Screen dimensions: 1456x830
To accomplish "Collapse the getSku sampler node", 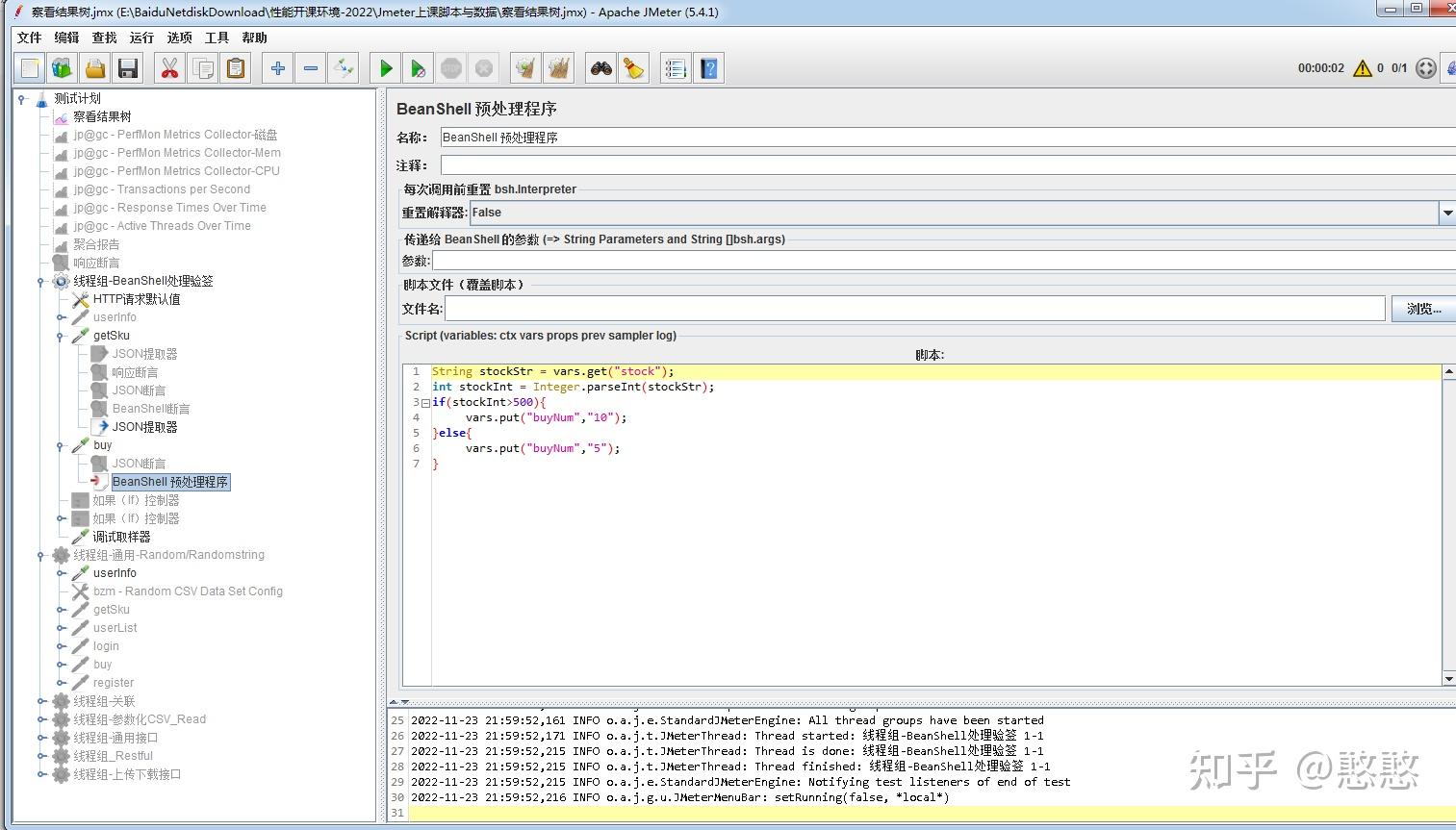I will pos(61,336).
